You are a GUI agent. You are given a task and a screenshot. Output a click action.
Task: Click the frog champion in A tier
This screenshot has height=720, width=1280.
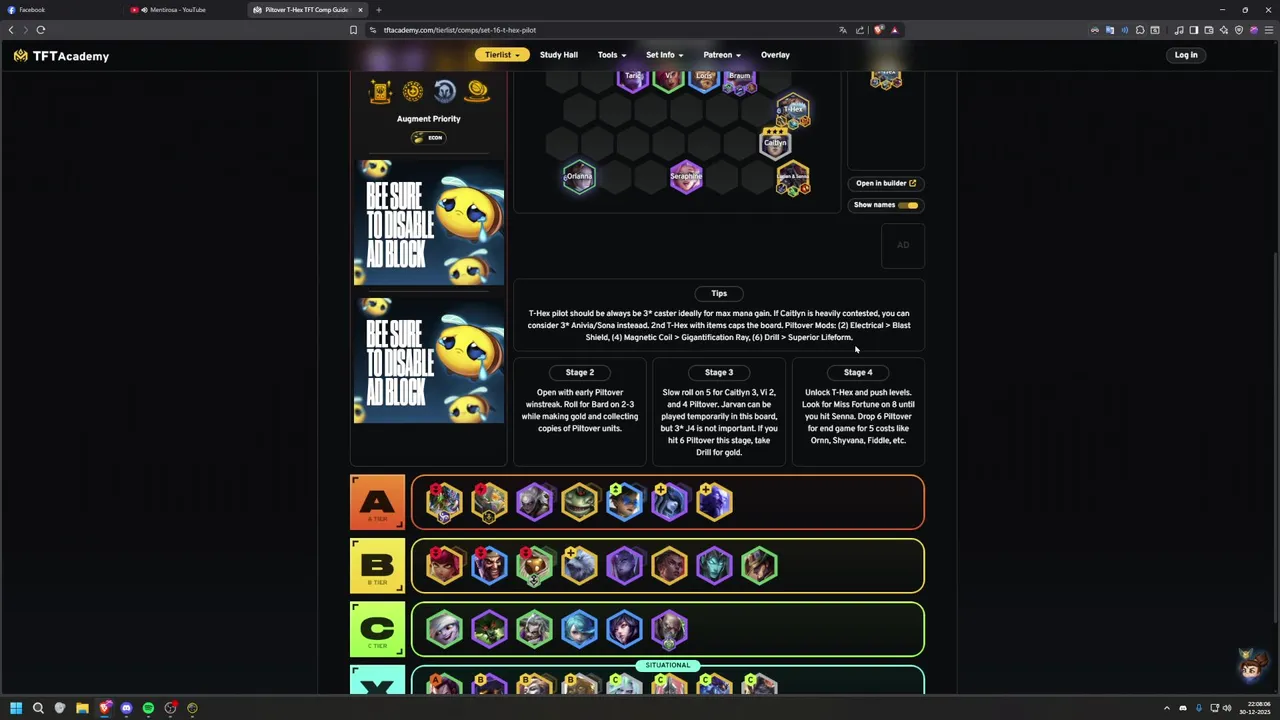pyautogui.click(x=579, y=502)
